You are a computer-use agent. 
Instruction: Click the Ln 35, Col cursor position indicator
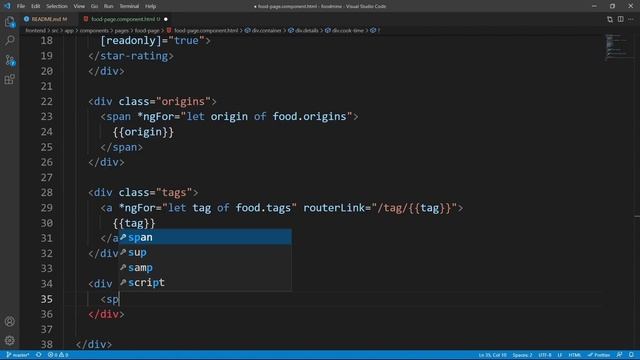[x=493, y=355]
